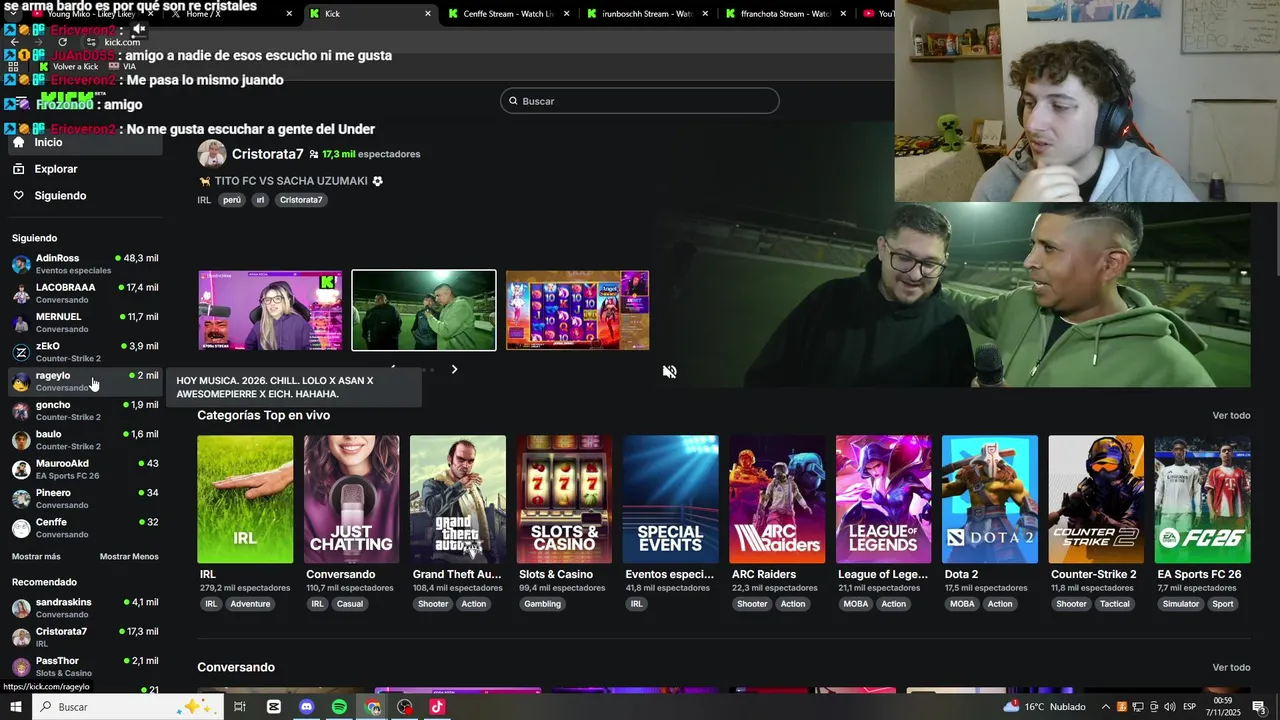The height and width of the screenshot is (720, 1280).
Task: Select the first carousel thumbnail with blonde streamer
Action: point(270,310)
